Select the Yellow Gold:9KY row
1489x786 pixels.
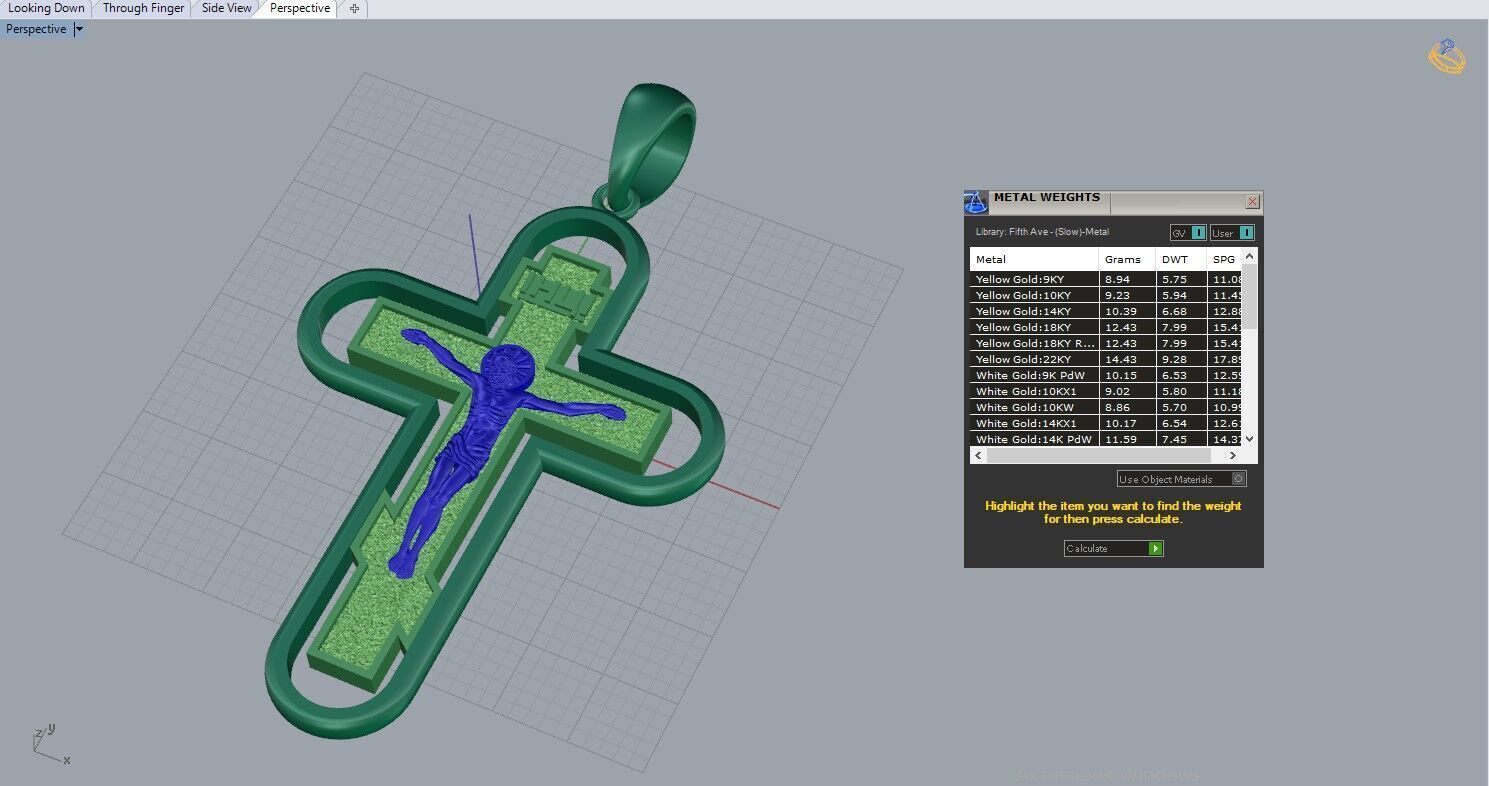coord(1105,279)
